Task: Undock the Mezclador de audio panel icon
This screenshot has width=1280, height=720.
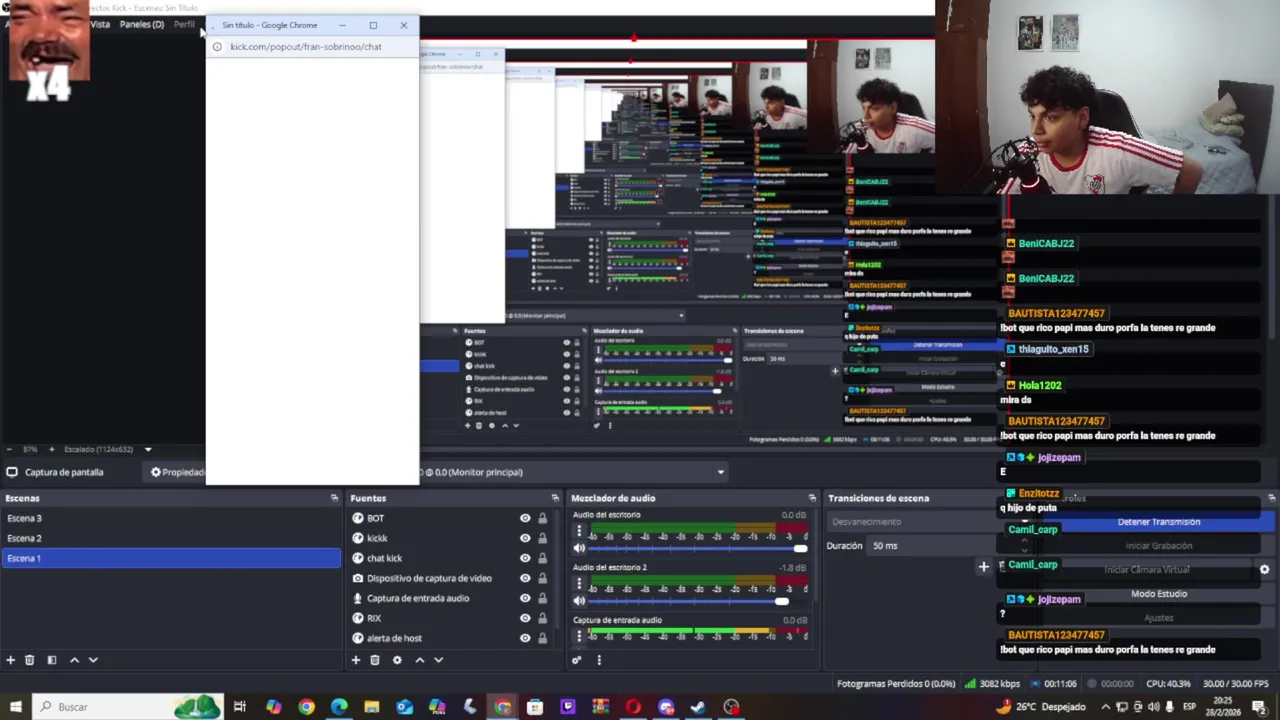Action: [812, 498]
